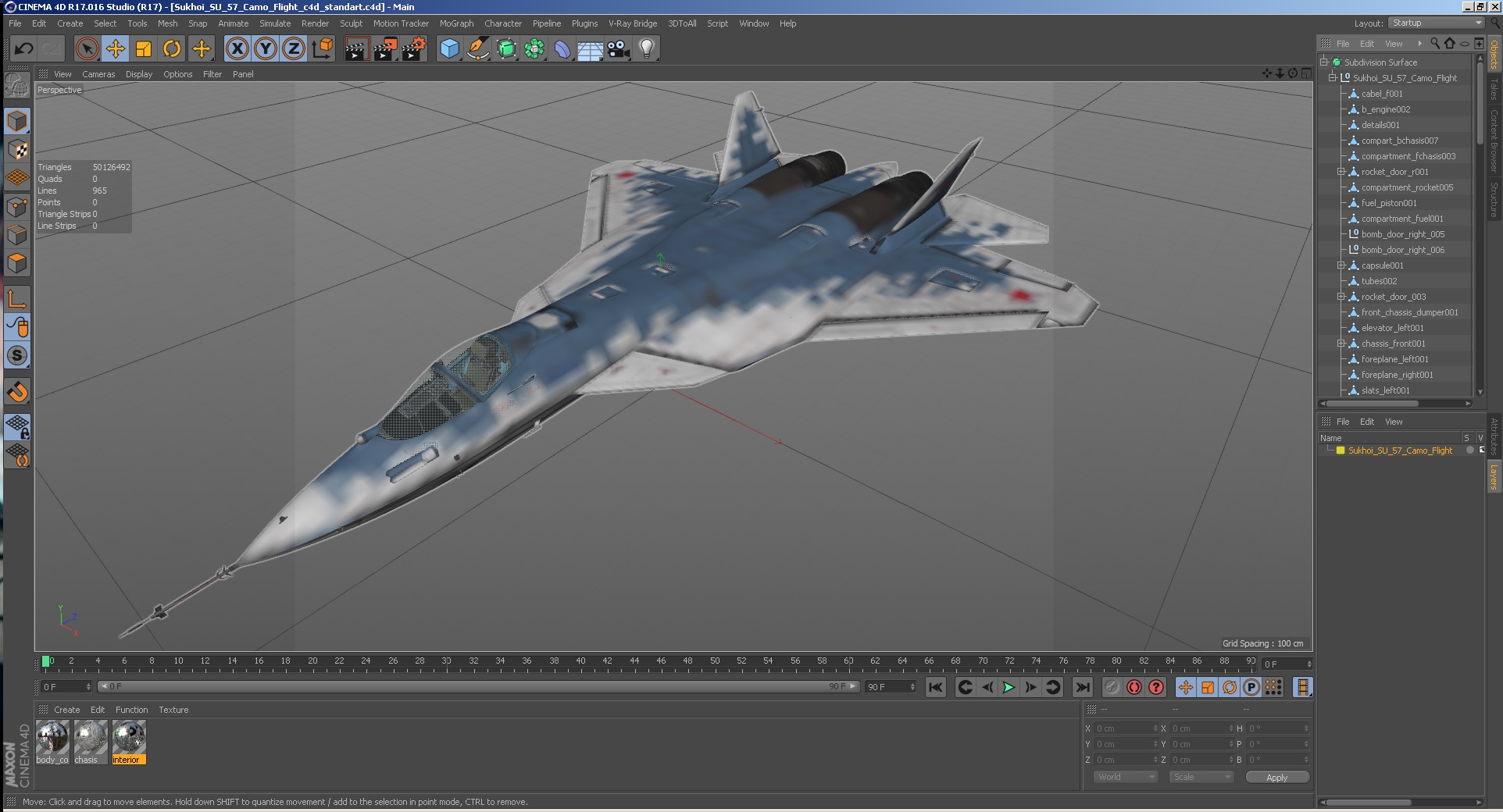
Task: Go to end of animation
Action: (1082, 687)
